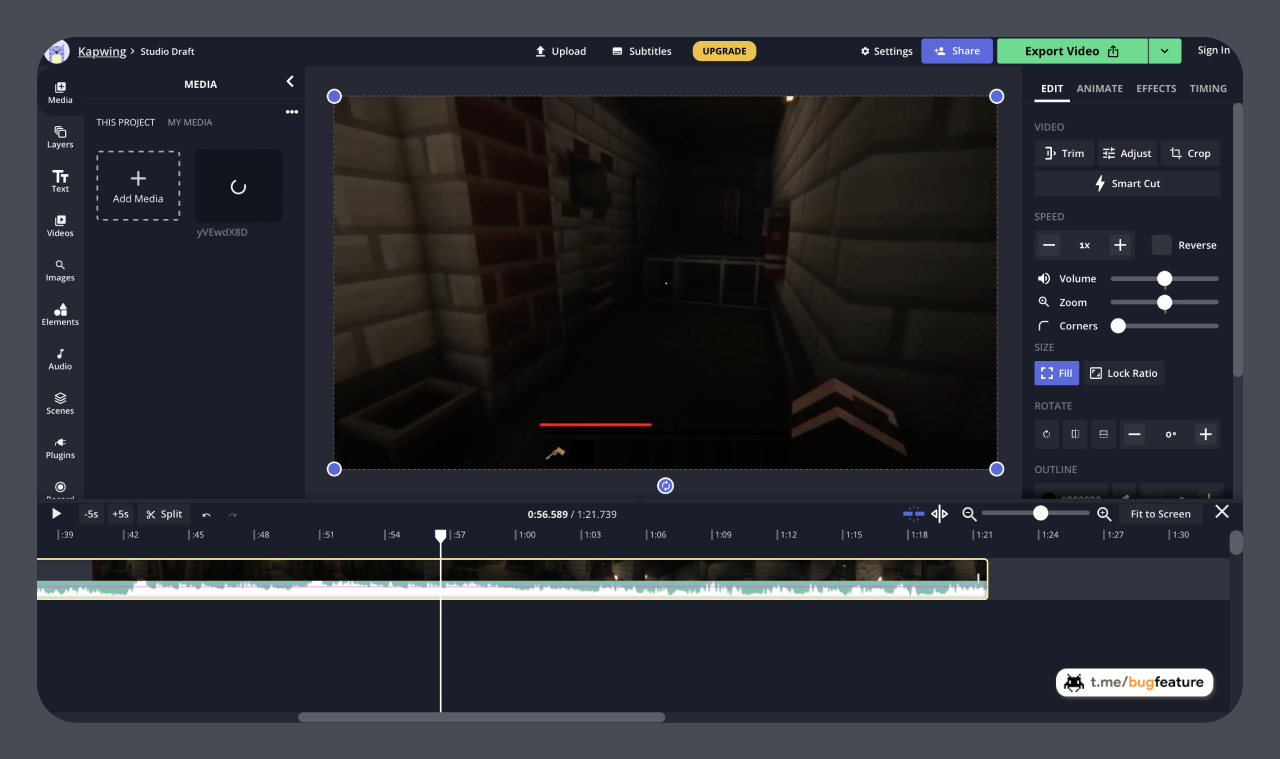
Task: Collapse the Media panel with chevron
Action: [290, 82]
